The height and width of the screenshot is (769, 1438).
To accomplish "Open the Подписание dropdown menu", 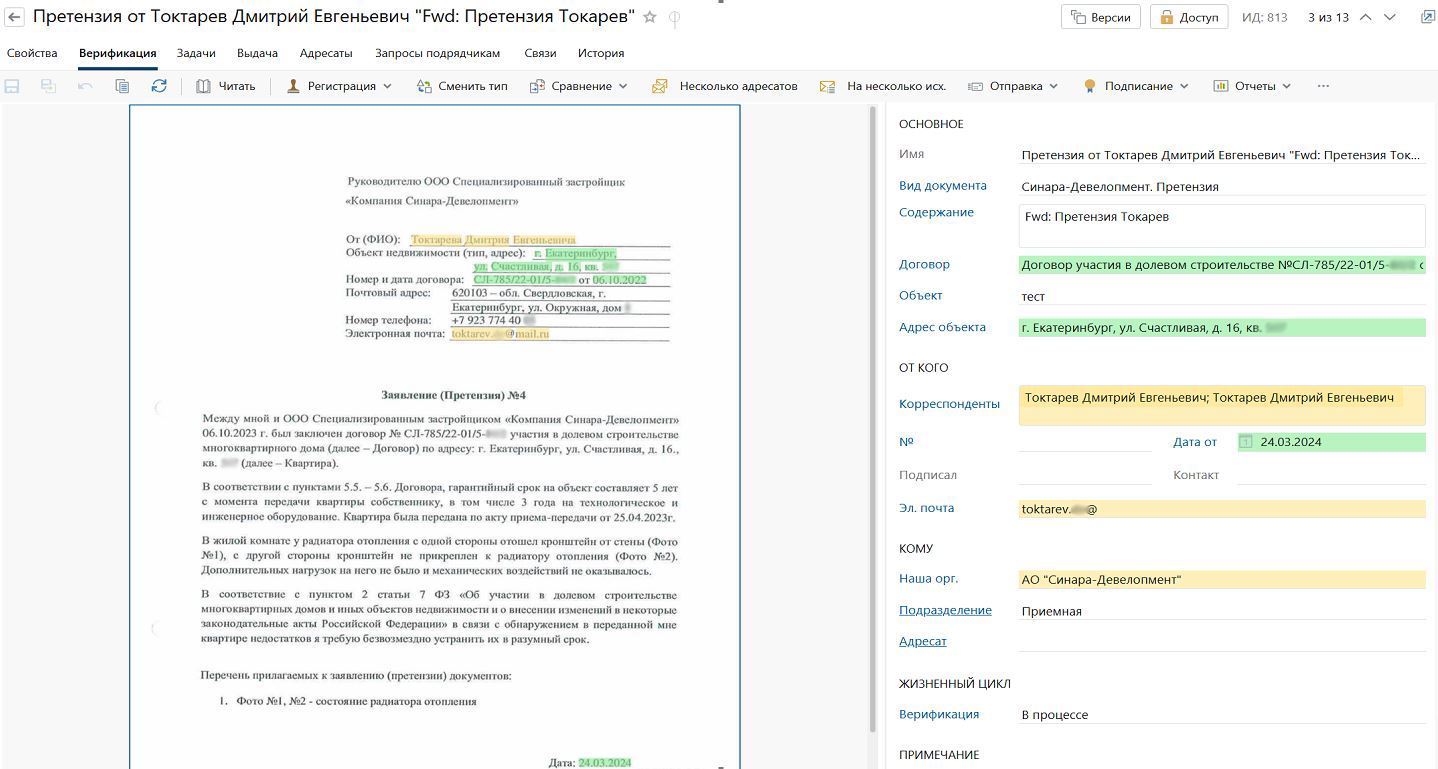I will tap(1136, 86).
